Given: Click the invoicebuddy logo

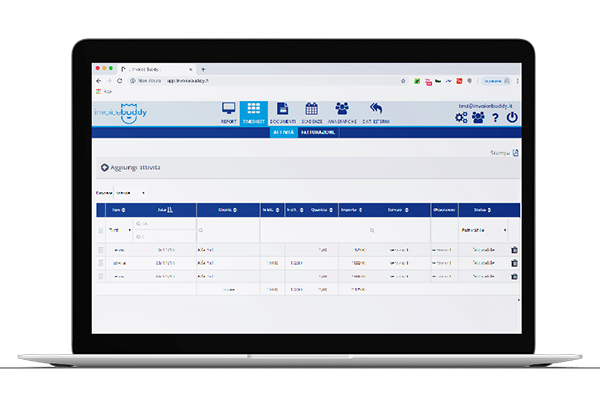Looking at the screenshot, I should (121, 113).
